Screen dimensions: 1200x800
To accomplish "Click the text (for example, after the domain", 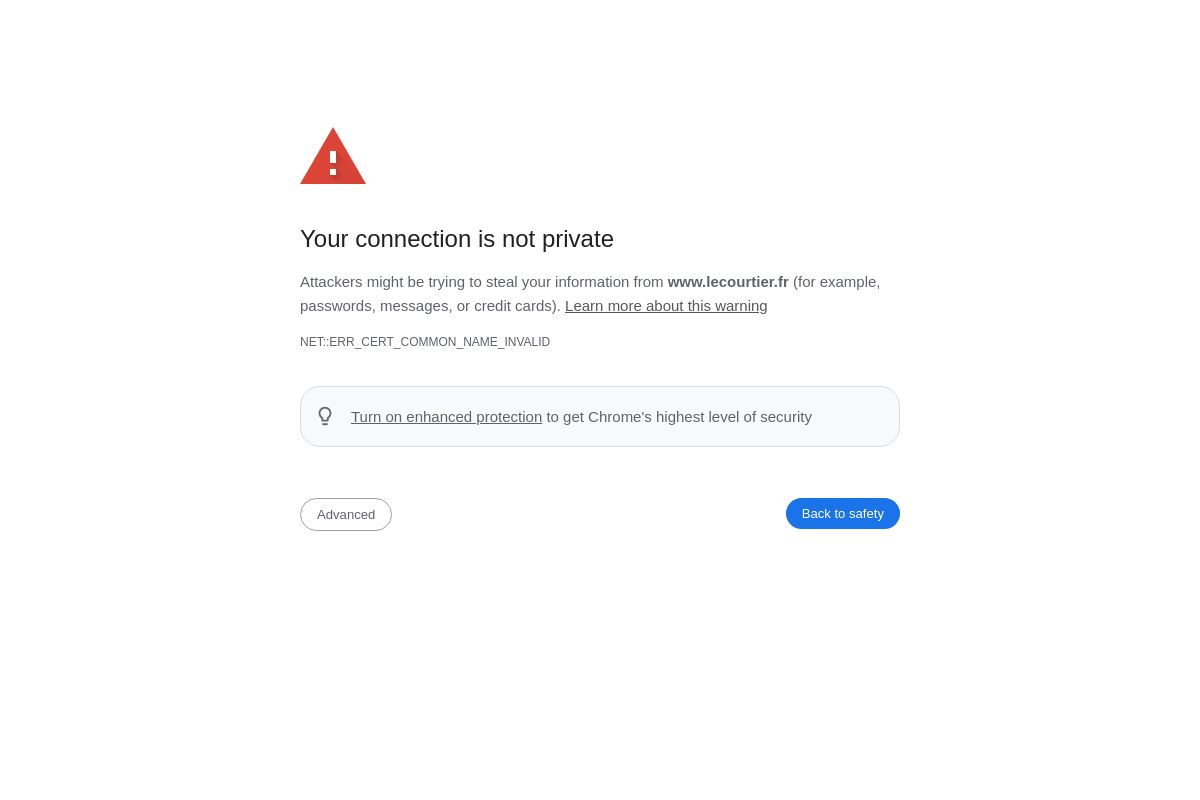I will 836,282.
